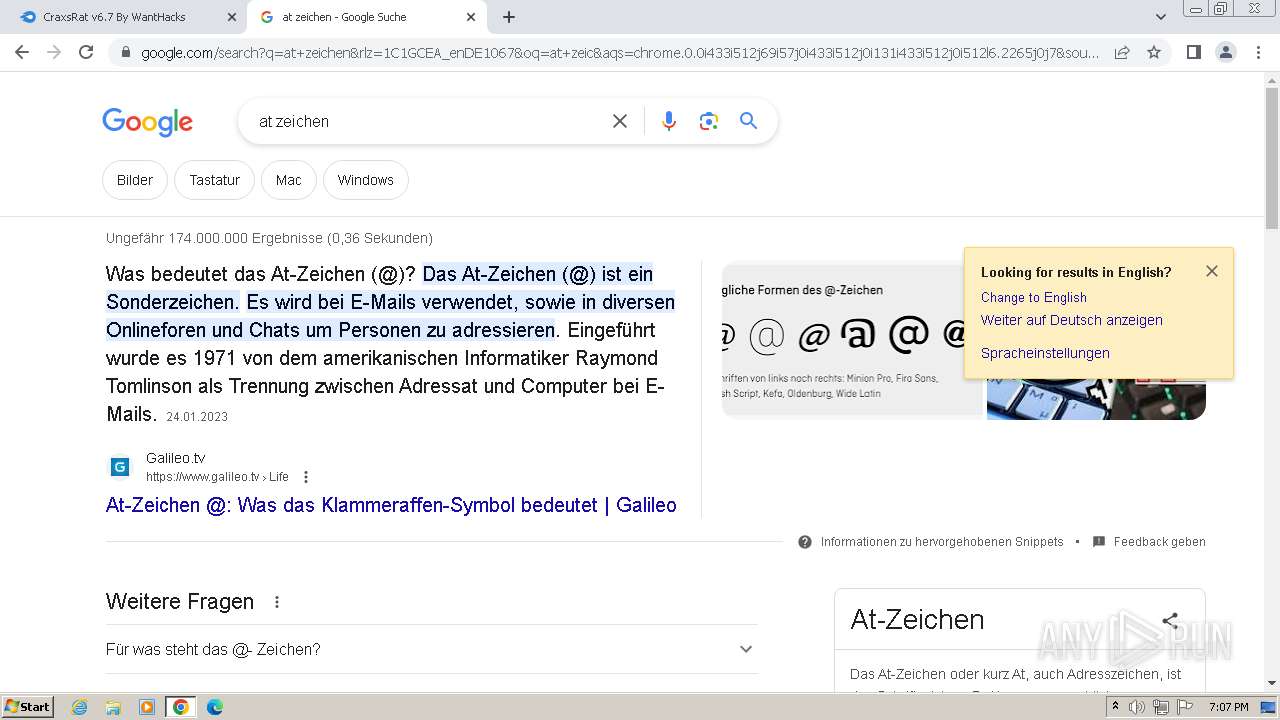
Task: Open the Chrome profile avatar
Action: pos(1225,52)
